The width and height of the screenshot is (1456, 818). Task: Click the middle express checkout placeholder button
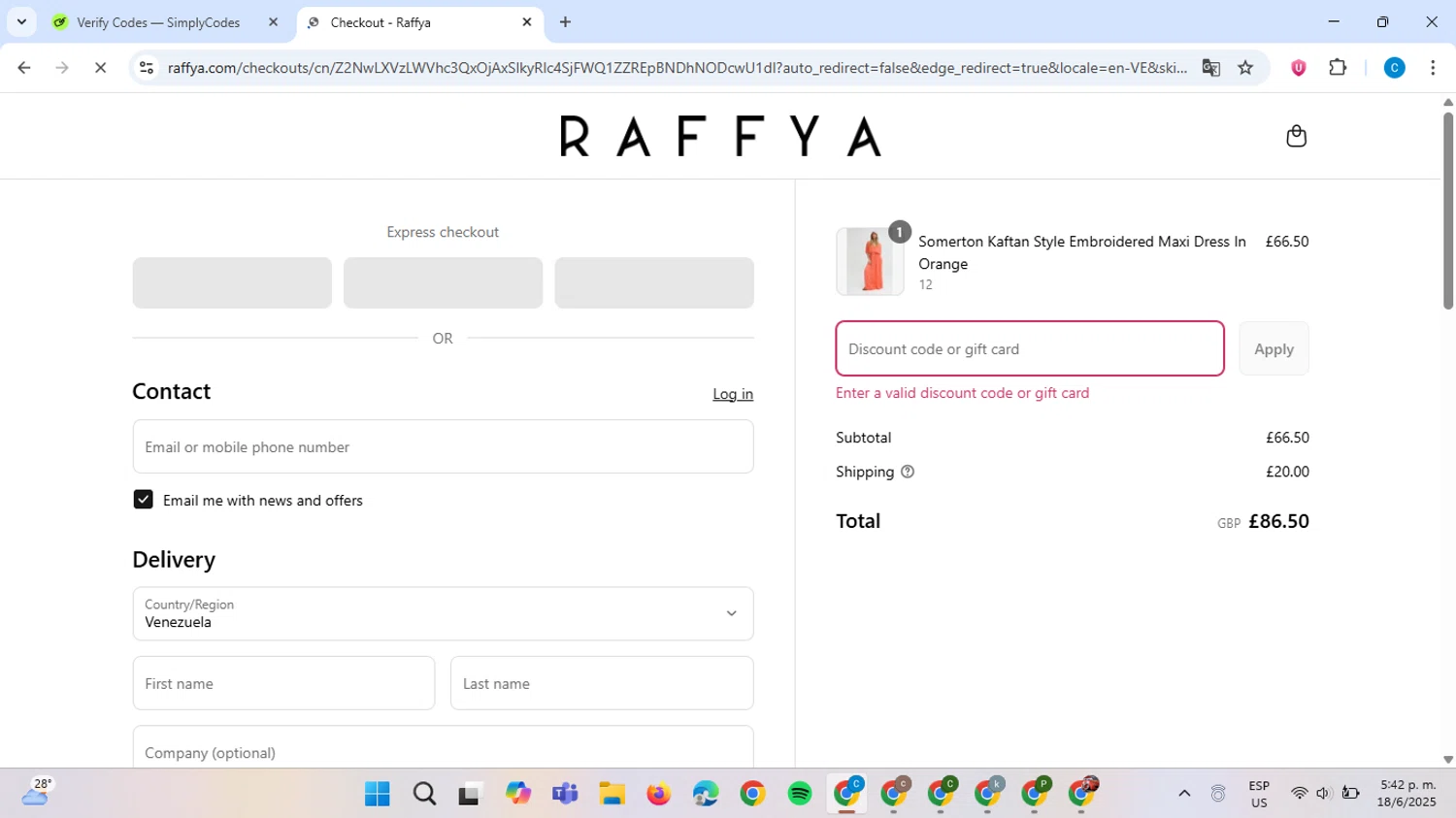click(x=443, y=282)
